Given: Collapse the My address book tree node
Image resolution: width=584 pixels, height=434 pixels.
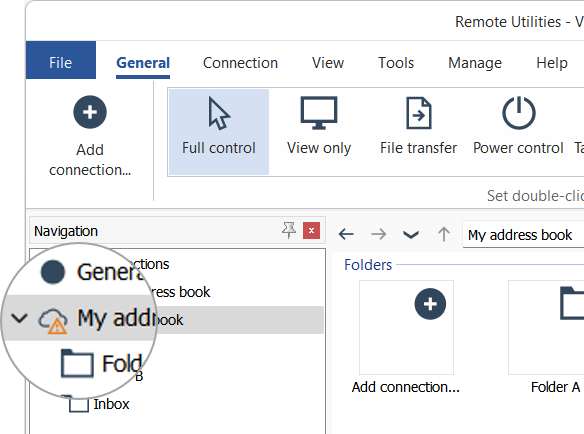Looking at the screenshot, I should click(19, 318).
